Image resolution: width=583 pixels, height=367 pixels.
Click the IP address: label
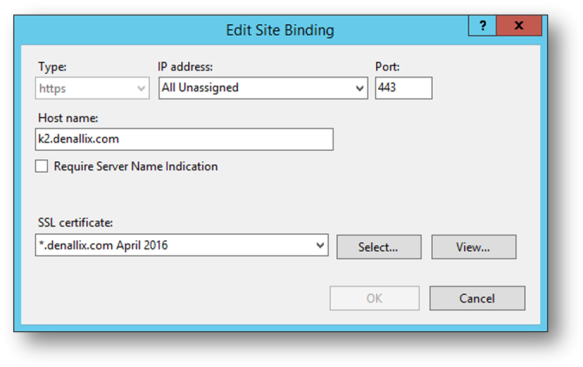185,67
